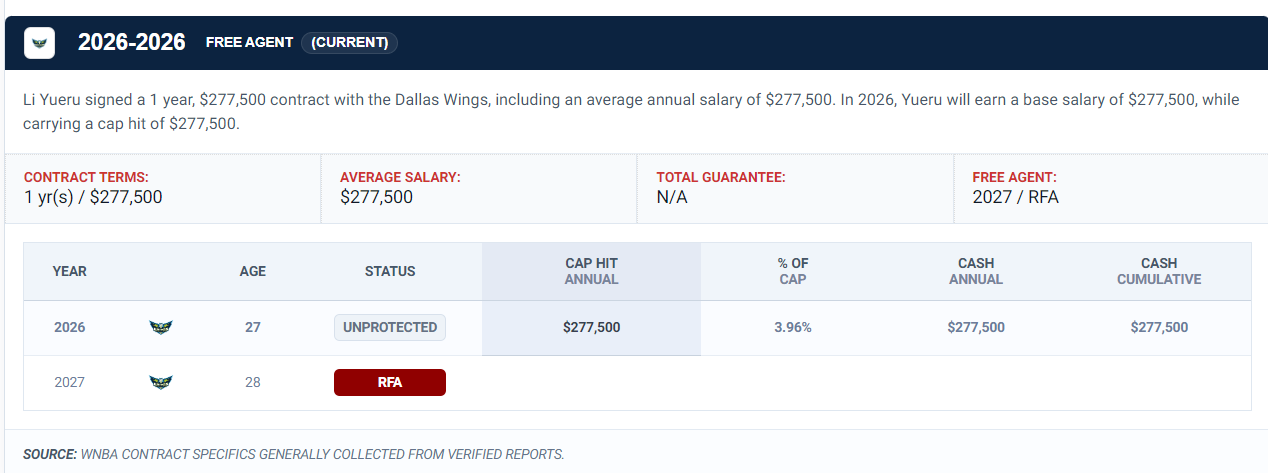The width and height of the screenshot is (1268, 473).
Task: Click Dallas Wings icon in 2027 row
Action: tap(160, 382)
